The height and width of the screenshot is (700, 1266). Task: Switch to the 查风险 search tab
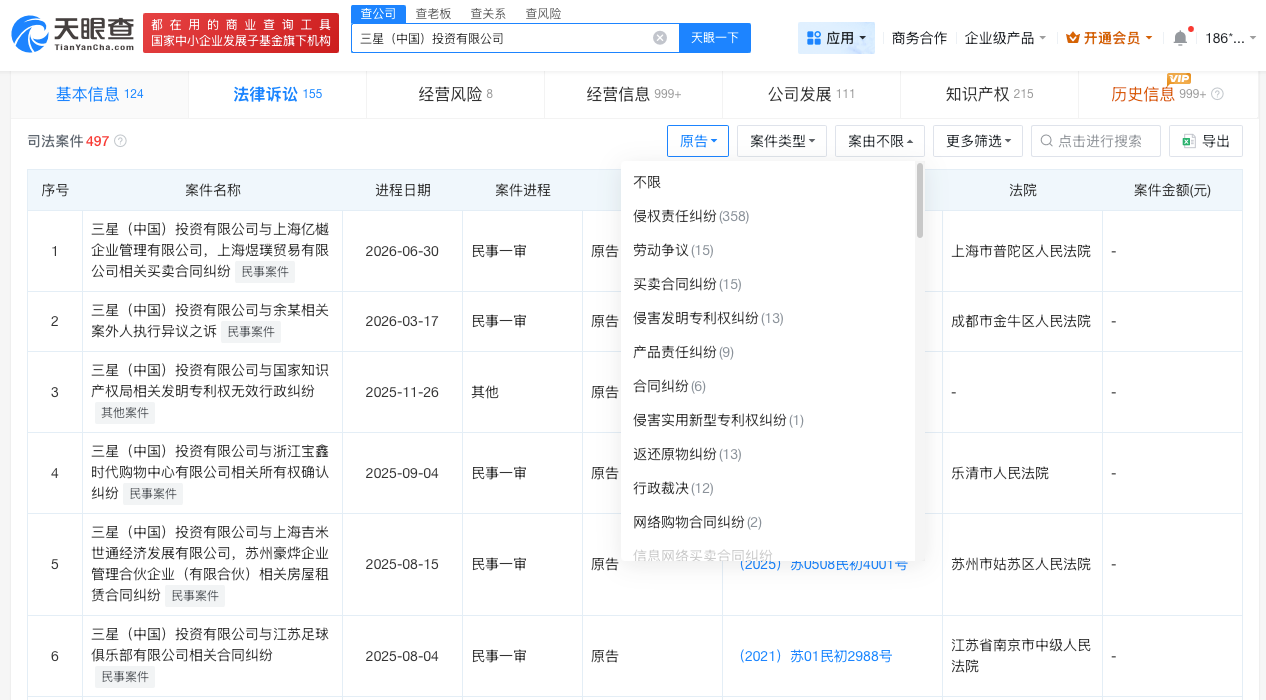(x=542, y=13)
